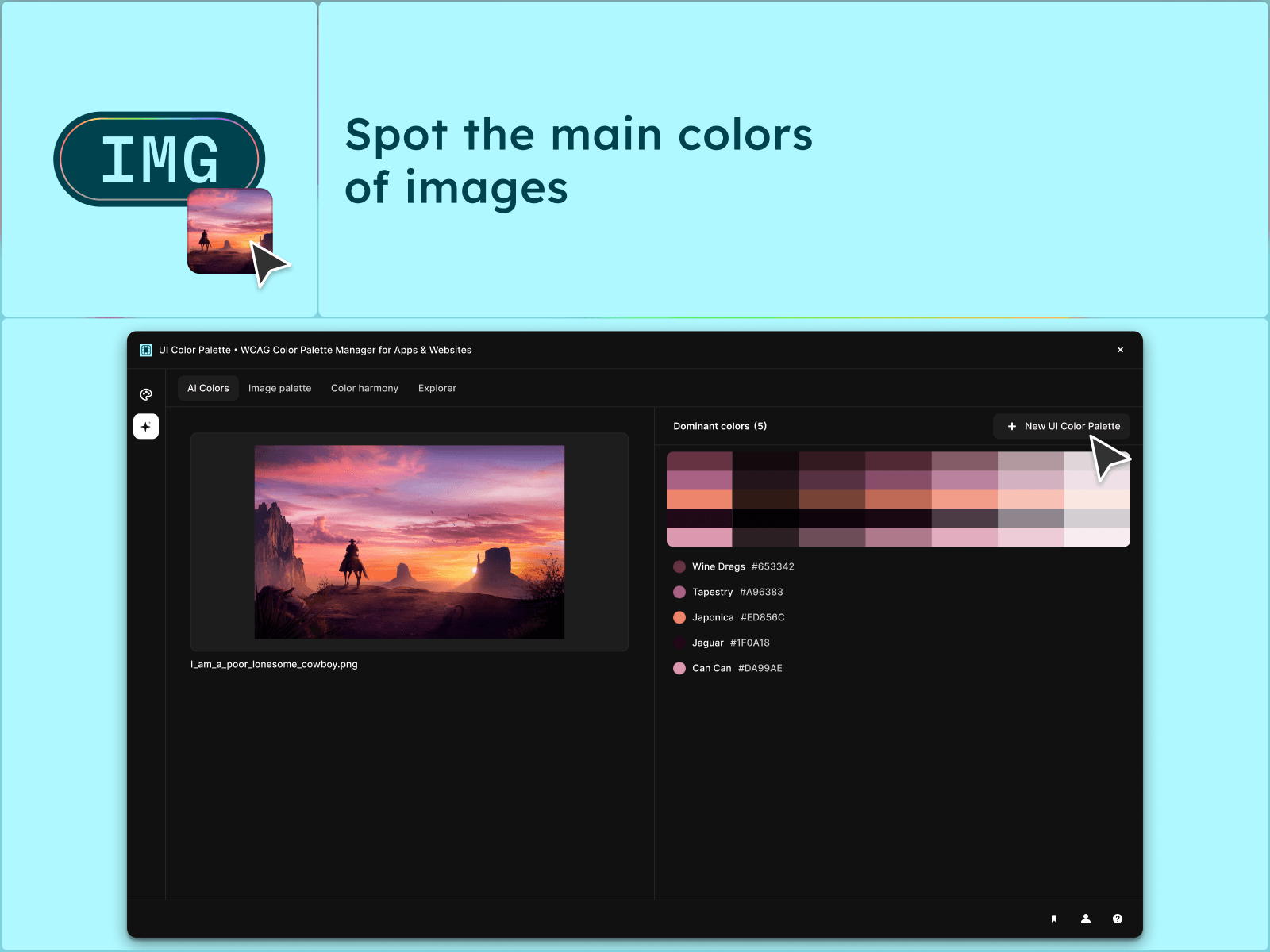Select the sparkle AI icon in sidebar
1270x952 pixels.
[146, 427]
